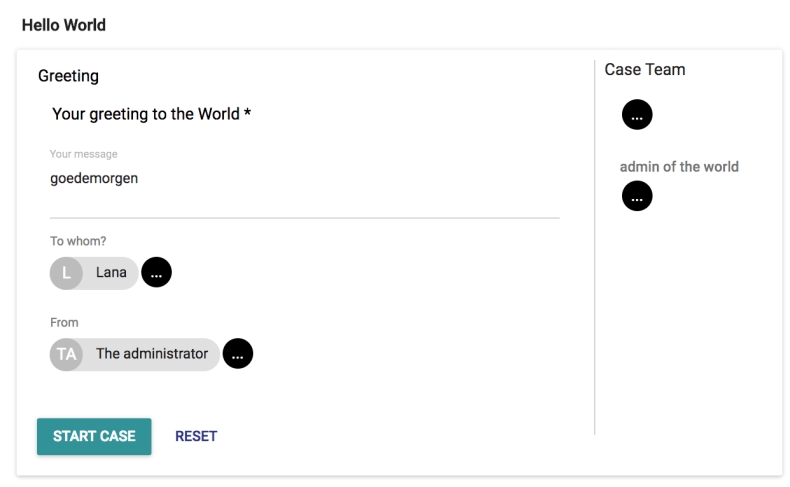
Task: Click the goedemorgen text in message field
Action: 94,179
